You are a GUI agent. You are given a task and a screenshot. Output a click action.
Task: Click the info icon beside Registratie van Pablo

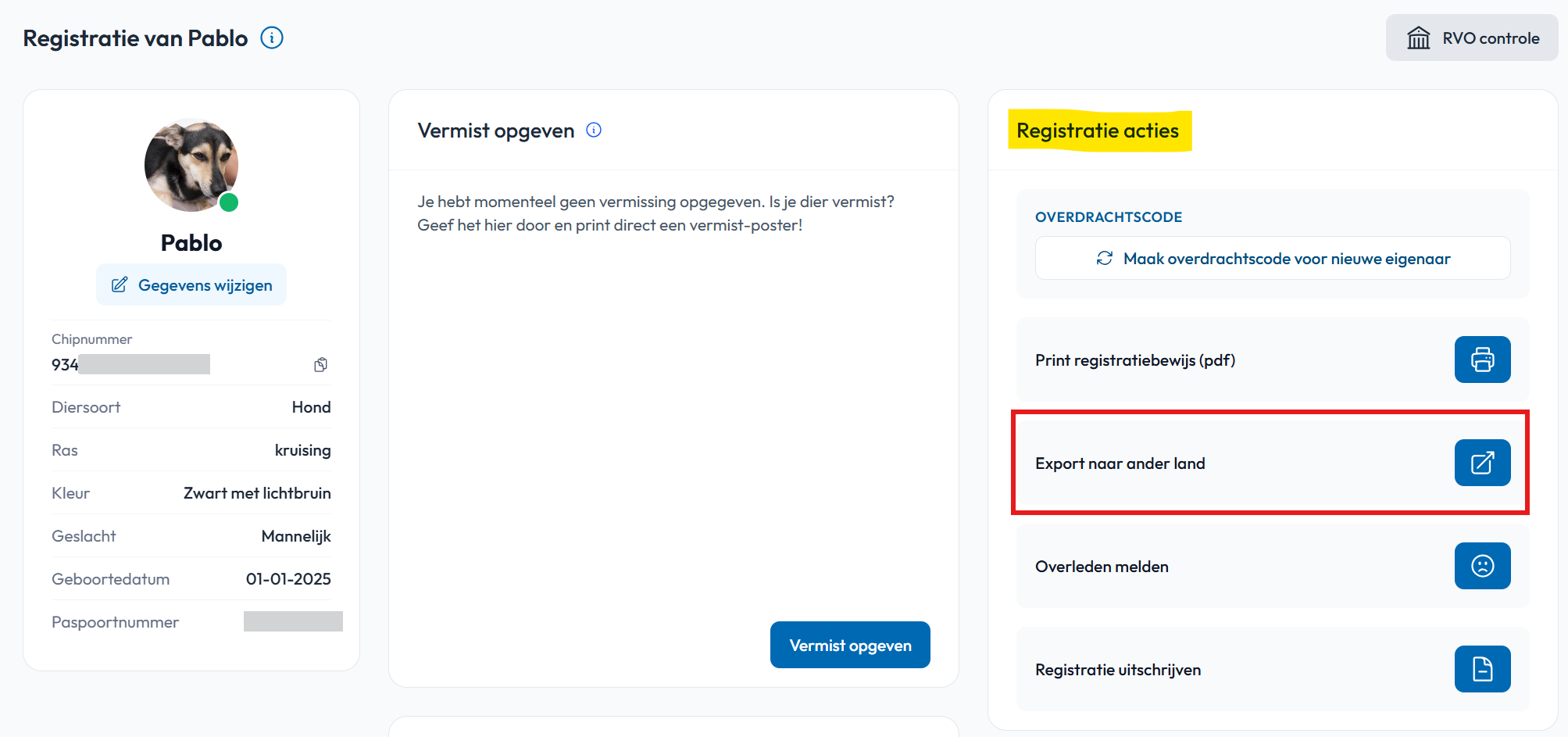coord(272,38)
